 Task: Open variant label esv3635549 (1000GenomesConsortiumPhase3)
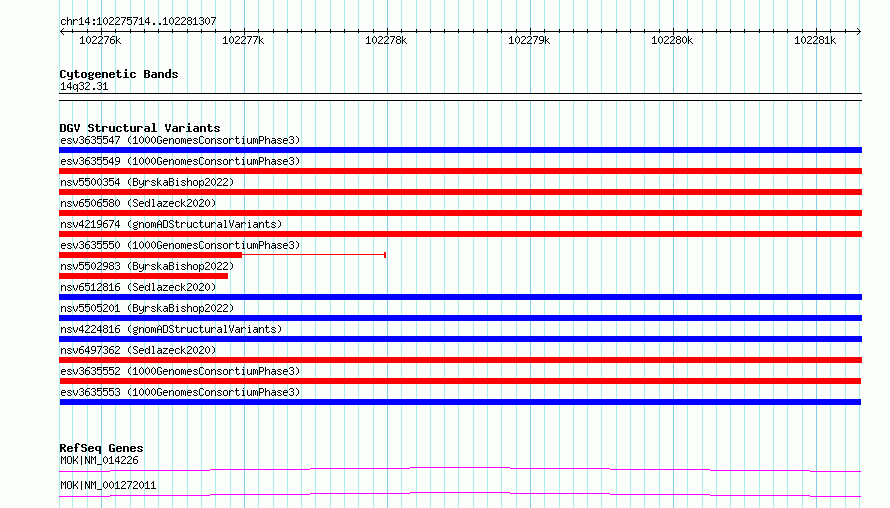180,161
